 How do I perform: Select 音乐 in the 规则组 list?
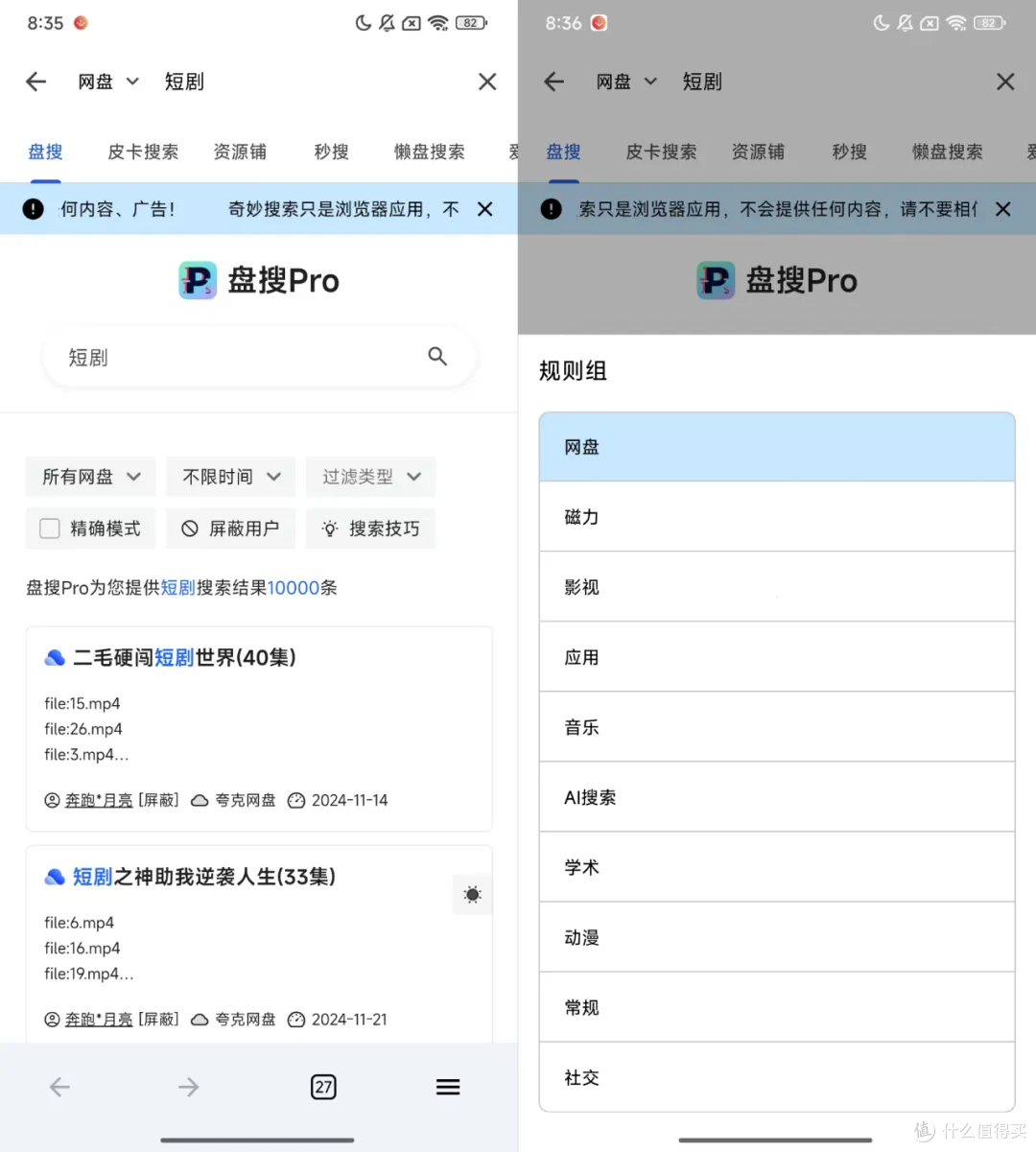click(x=777, y=727)
